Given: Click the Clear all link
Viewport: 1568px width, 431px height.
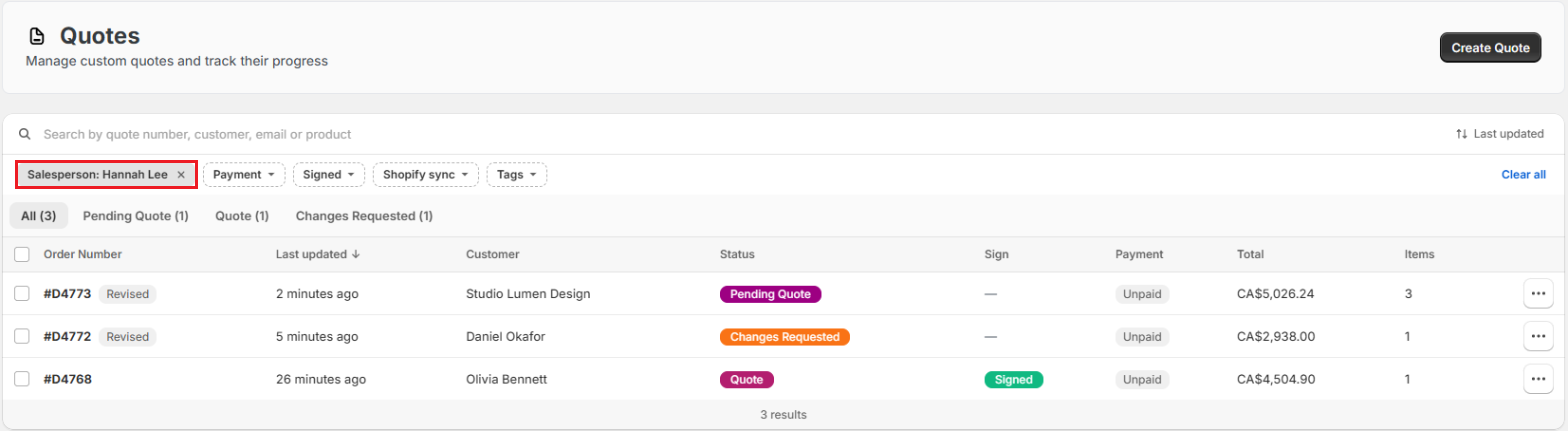Looking at the screenshot, I should pyautogui.click(x=1523, y=175).
